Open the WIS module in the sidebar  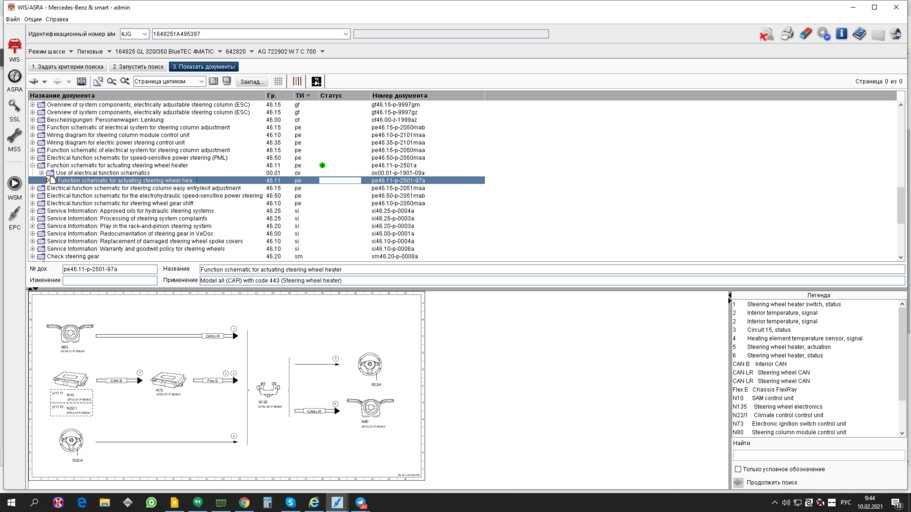[15, 51]
